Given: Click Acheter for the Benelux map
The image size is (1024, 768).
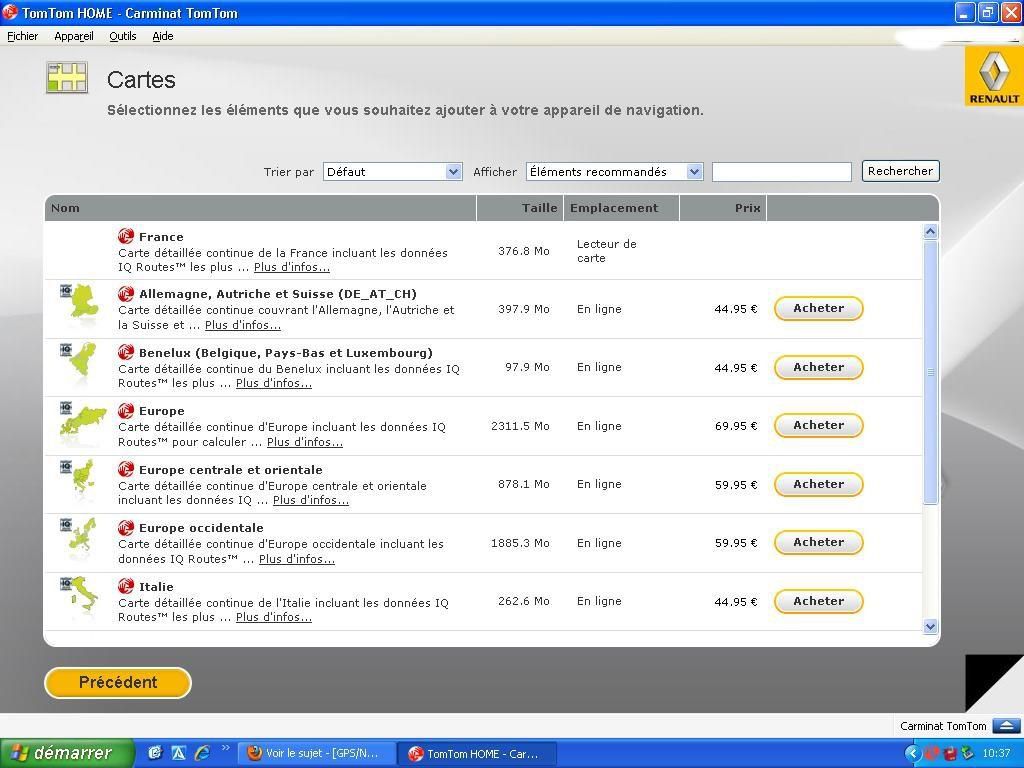Looking at the screenshot, I should [x=818, y=367].
